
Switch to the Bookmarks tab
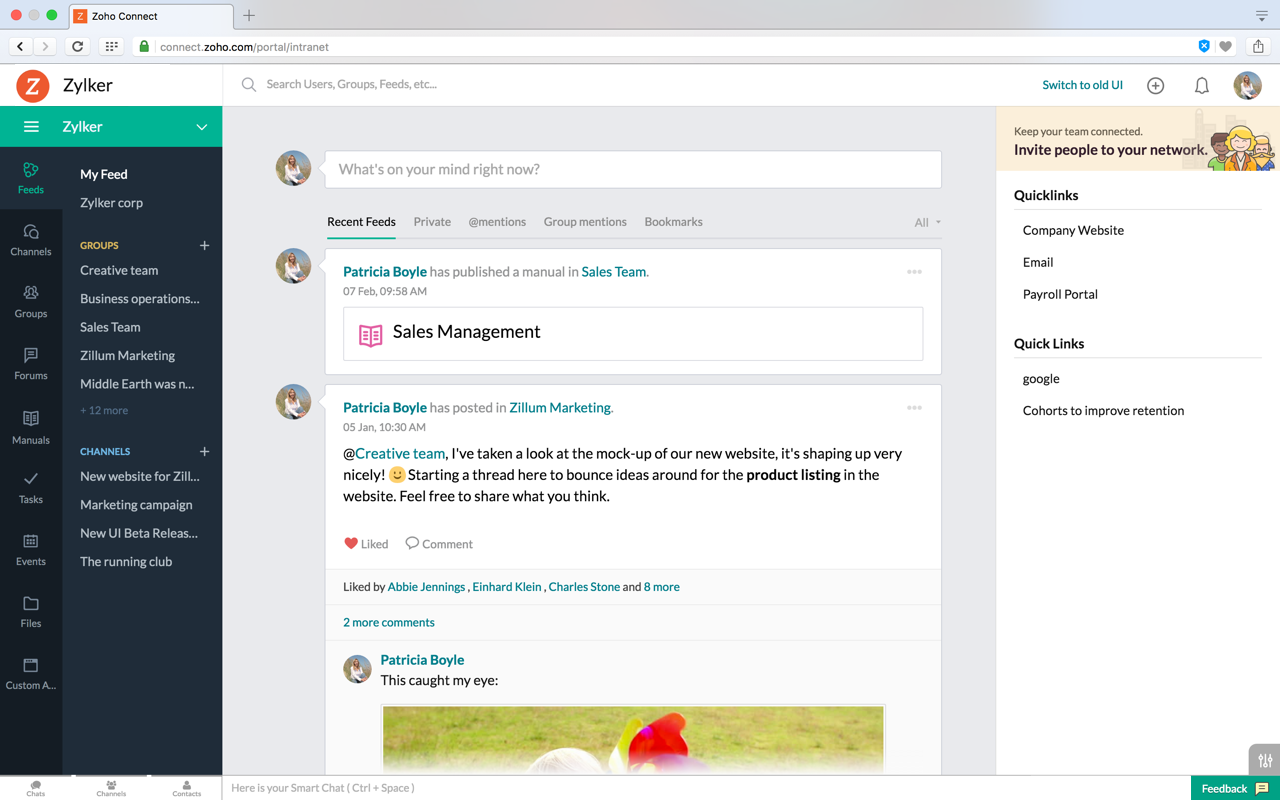click(x=673, y=222)
